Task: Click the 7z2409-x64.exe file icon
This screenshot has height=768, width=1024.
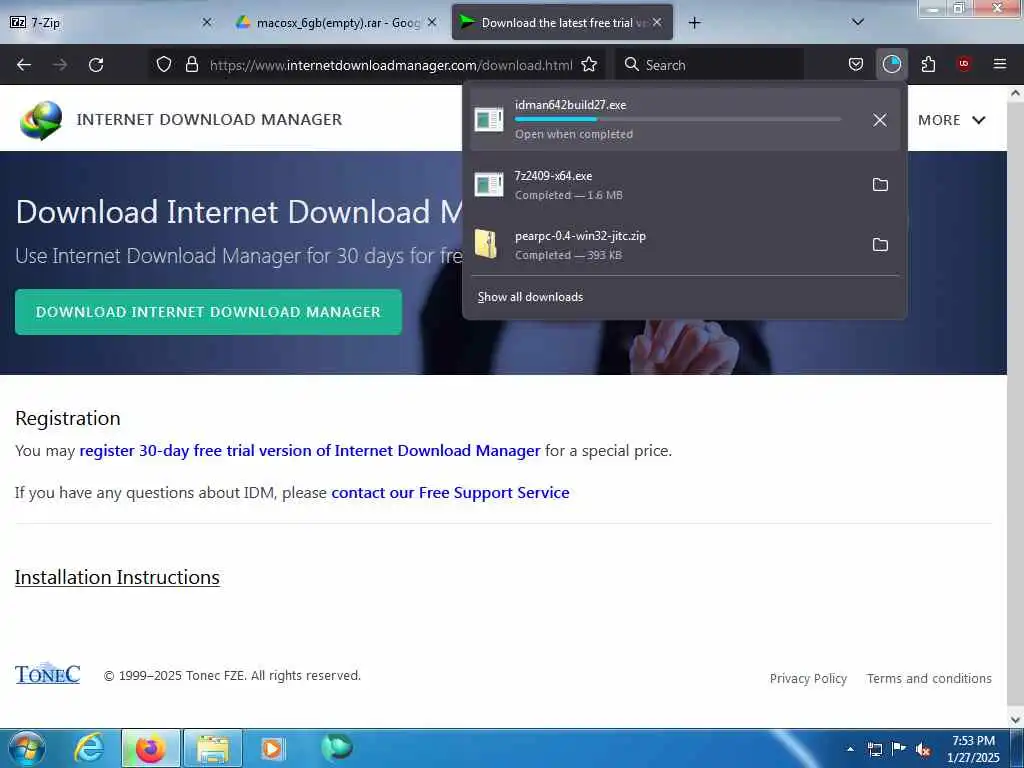Action: coord(488,185)
